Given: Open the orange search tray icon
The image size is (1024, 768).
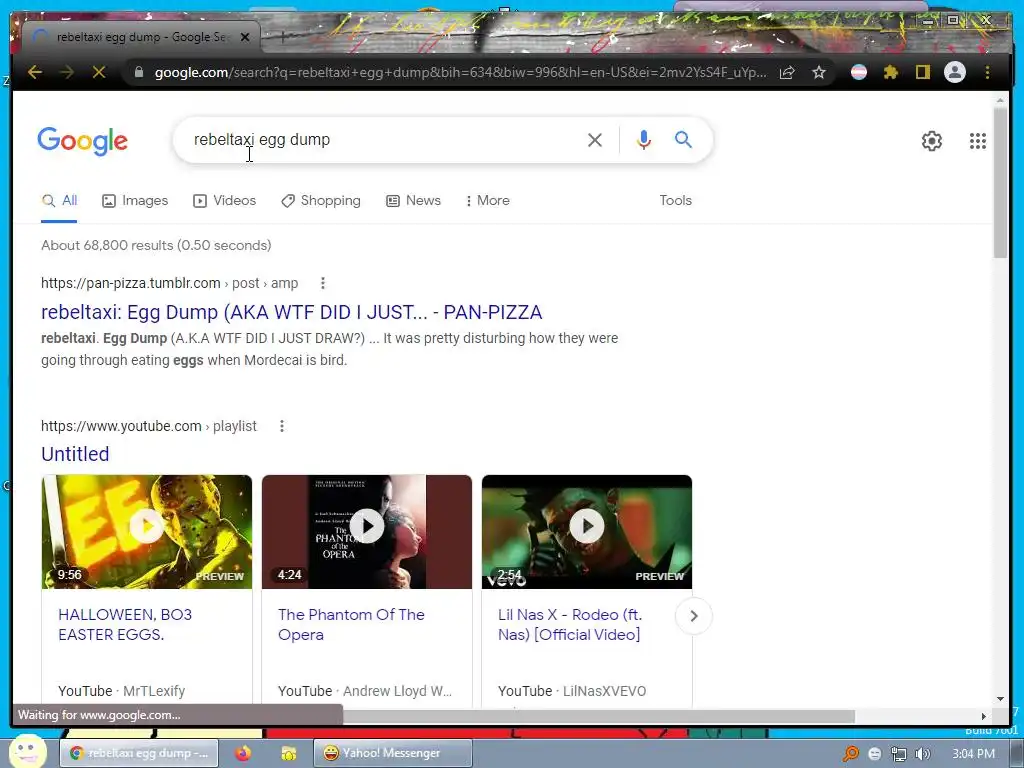Looking at the screenshot, I should tap(851, 754).
